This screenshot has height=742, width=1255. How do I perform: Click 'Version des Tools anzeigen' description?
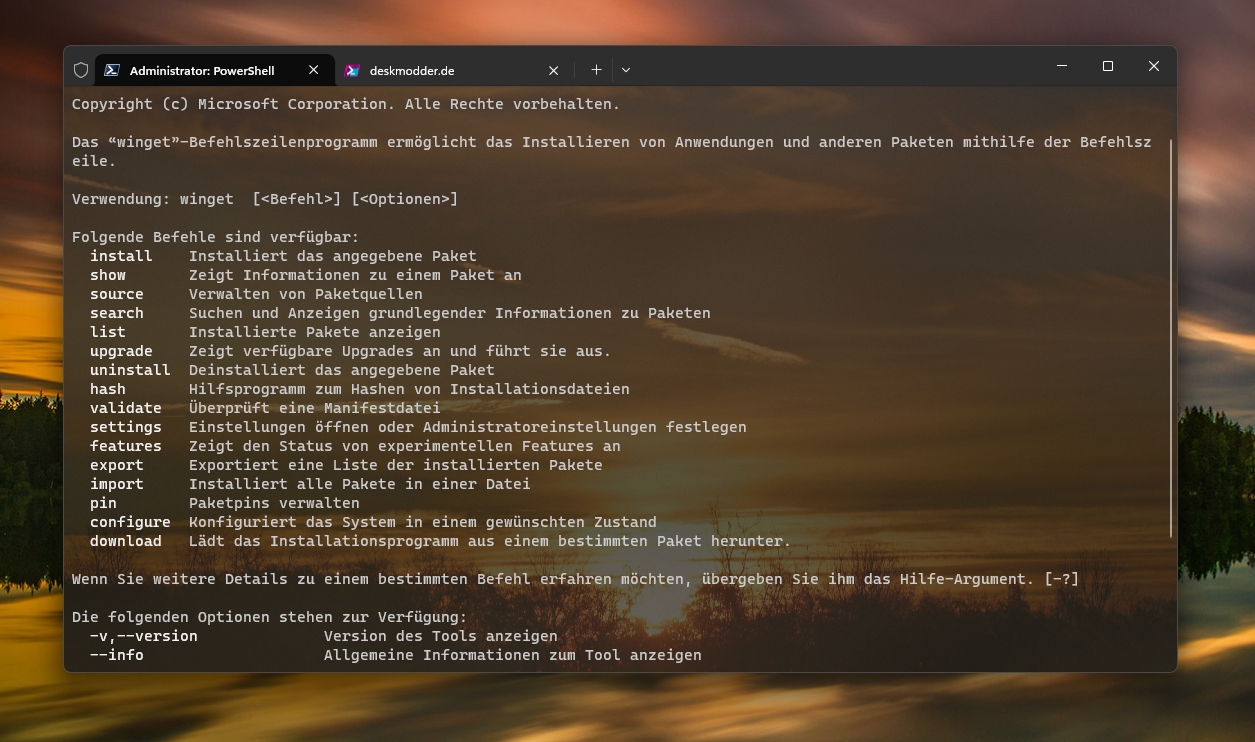(x=441, y=636)
